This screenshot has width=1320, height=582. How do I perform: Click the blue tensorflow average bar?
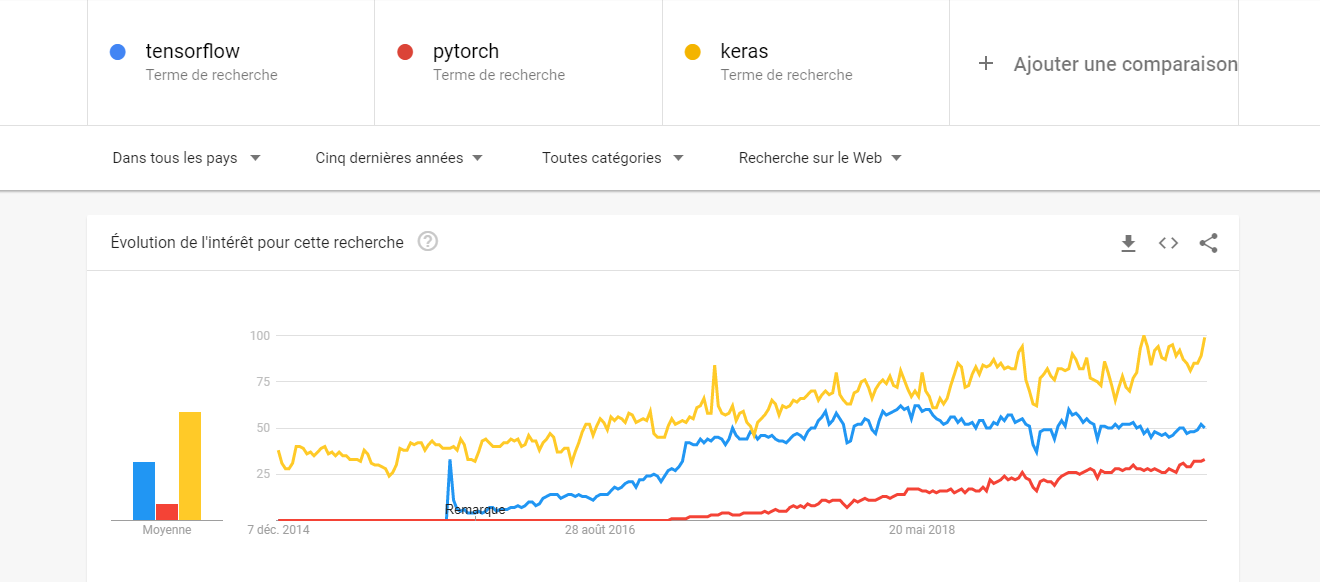pos(144,491)
